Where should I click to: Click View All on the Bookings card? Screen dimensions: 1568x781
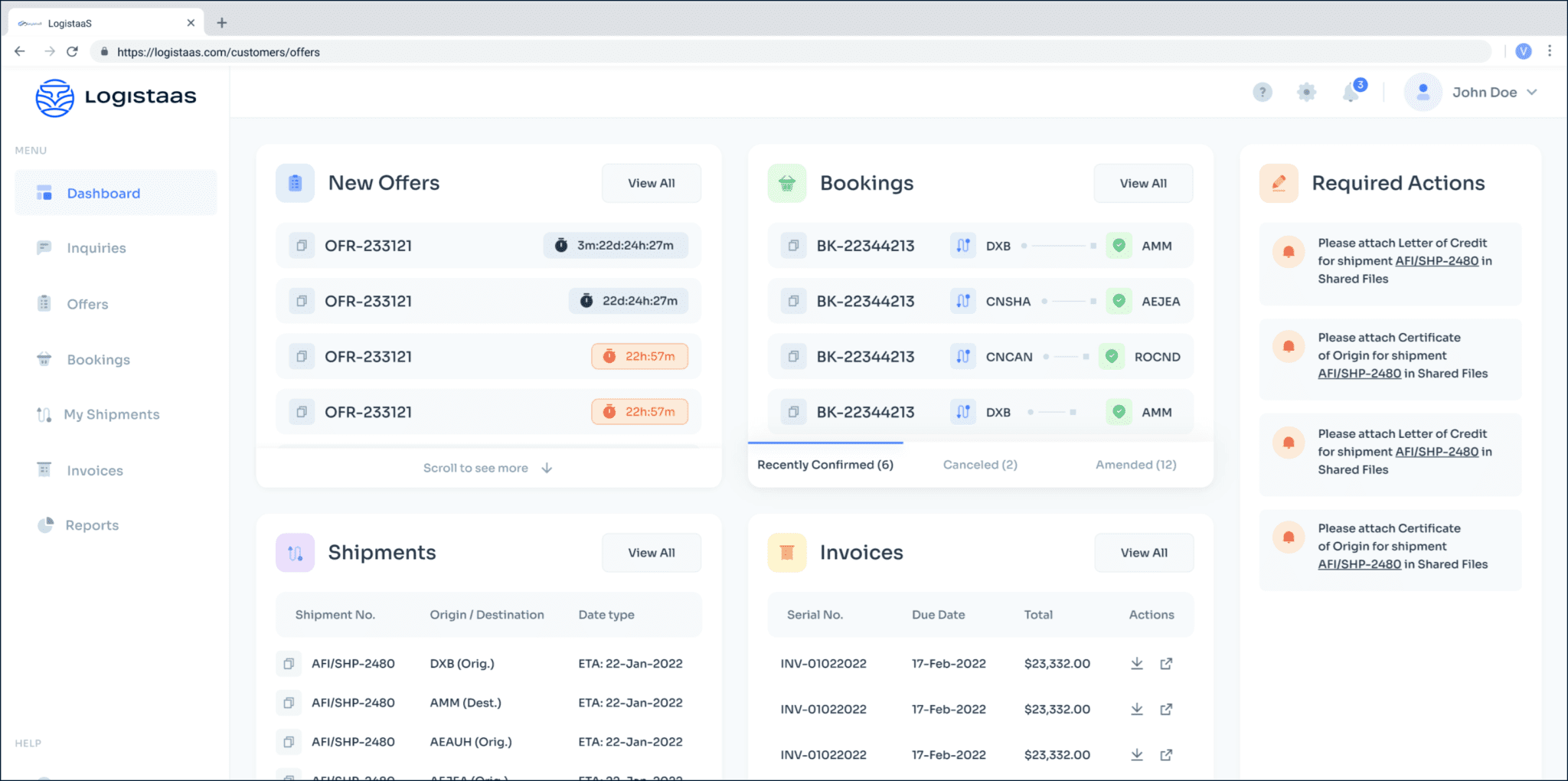point(1142,183)
